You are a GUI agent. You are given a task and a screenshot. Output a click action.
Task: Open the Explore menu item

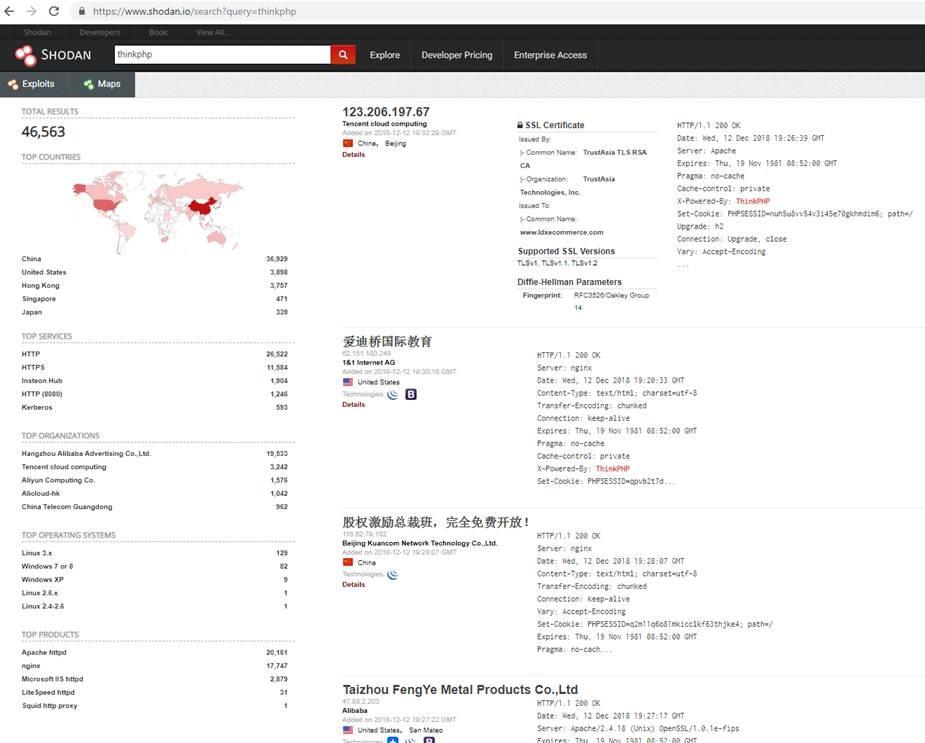click(x=385, y=55)
